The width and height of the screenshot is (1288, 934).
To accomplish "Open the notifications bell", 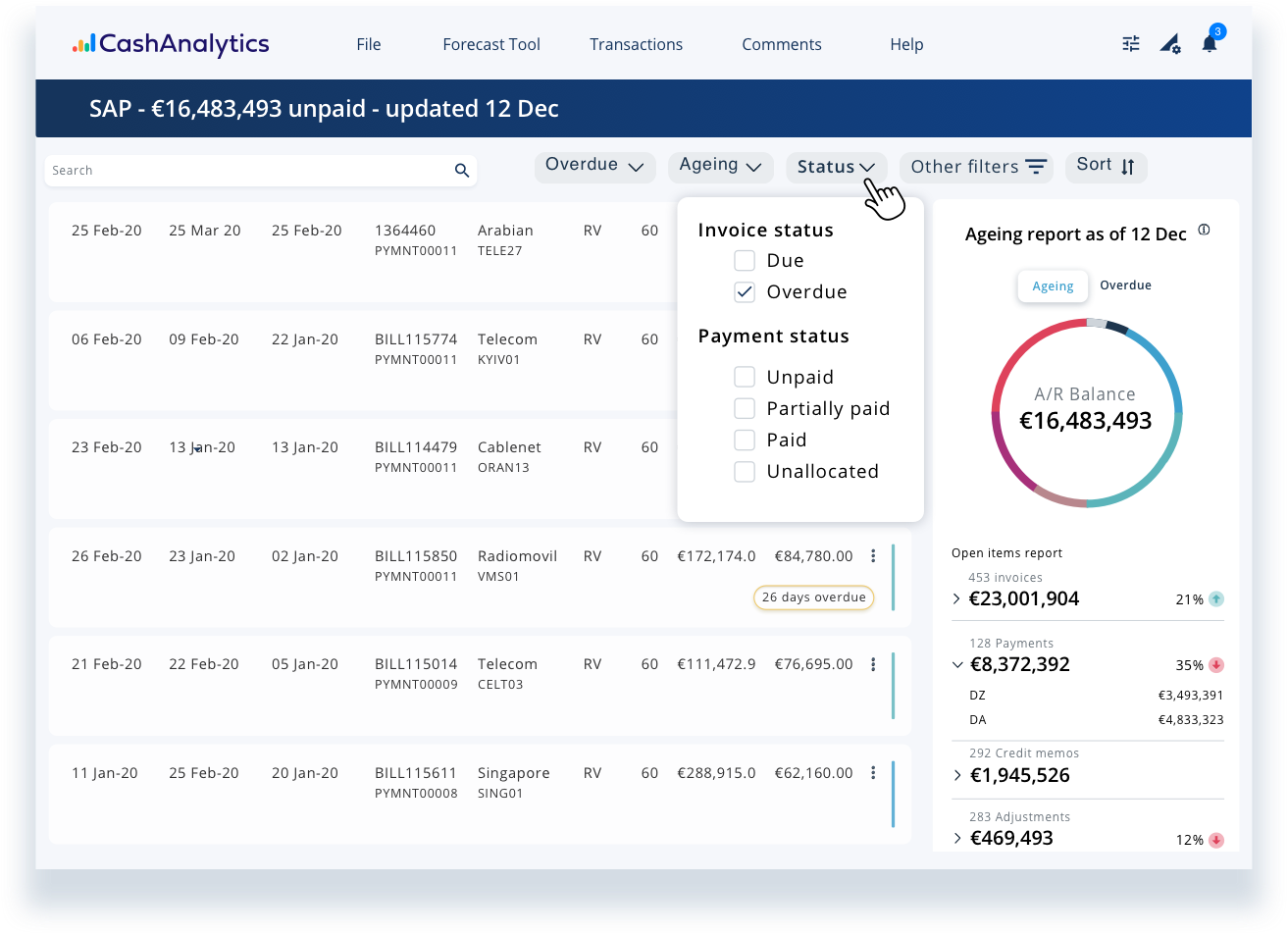I will (x=1210, y=43).
